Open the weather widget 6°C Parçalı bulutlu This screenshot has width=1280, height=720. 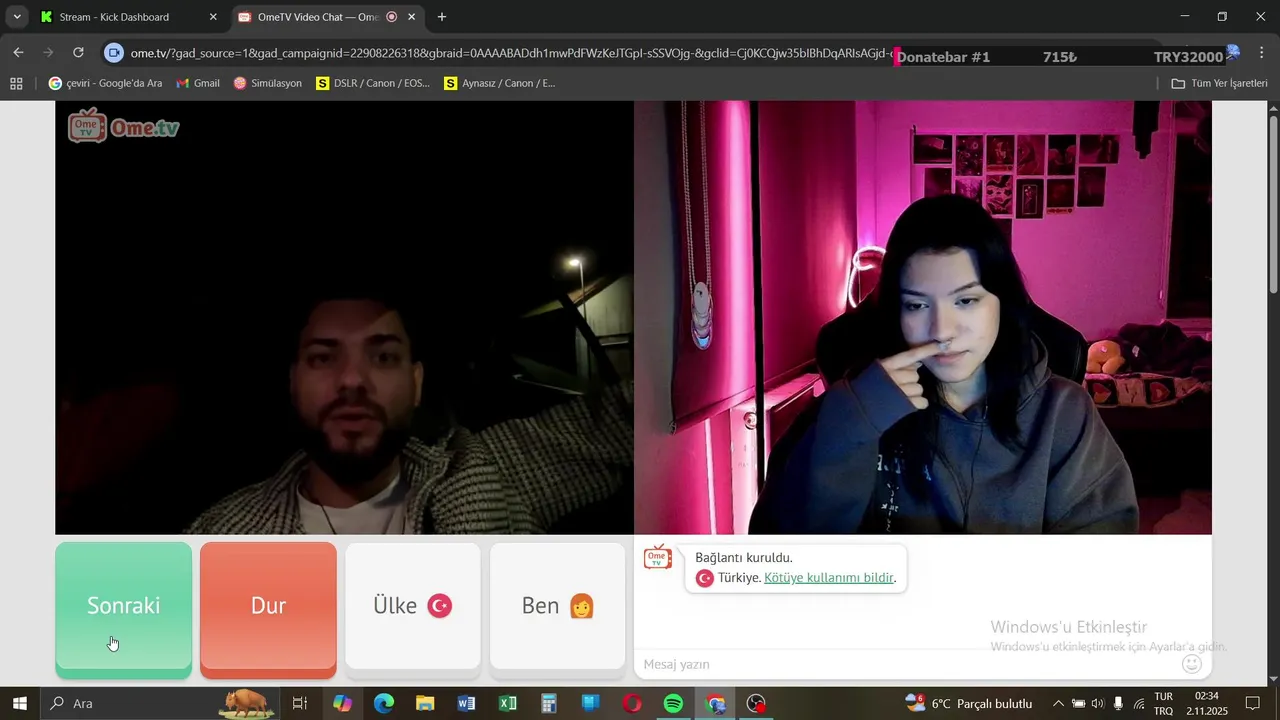968,703
